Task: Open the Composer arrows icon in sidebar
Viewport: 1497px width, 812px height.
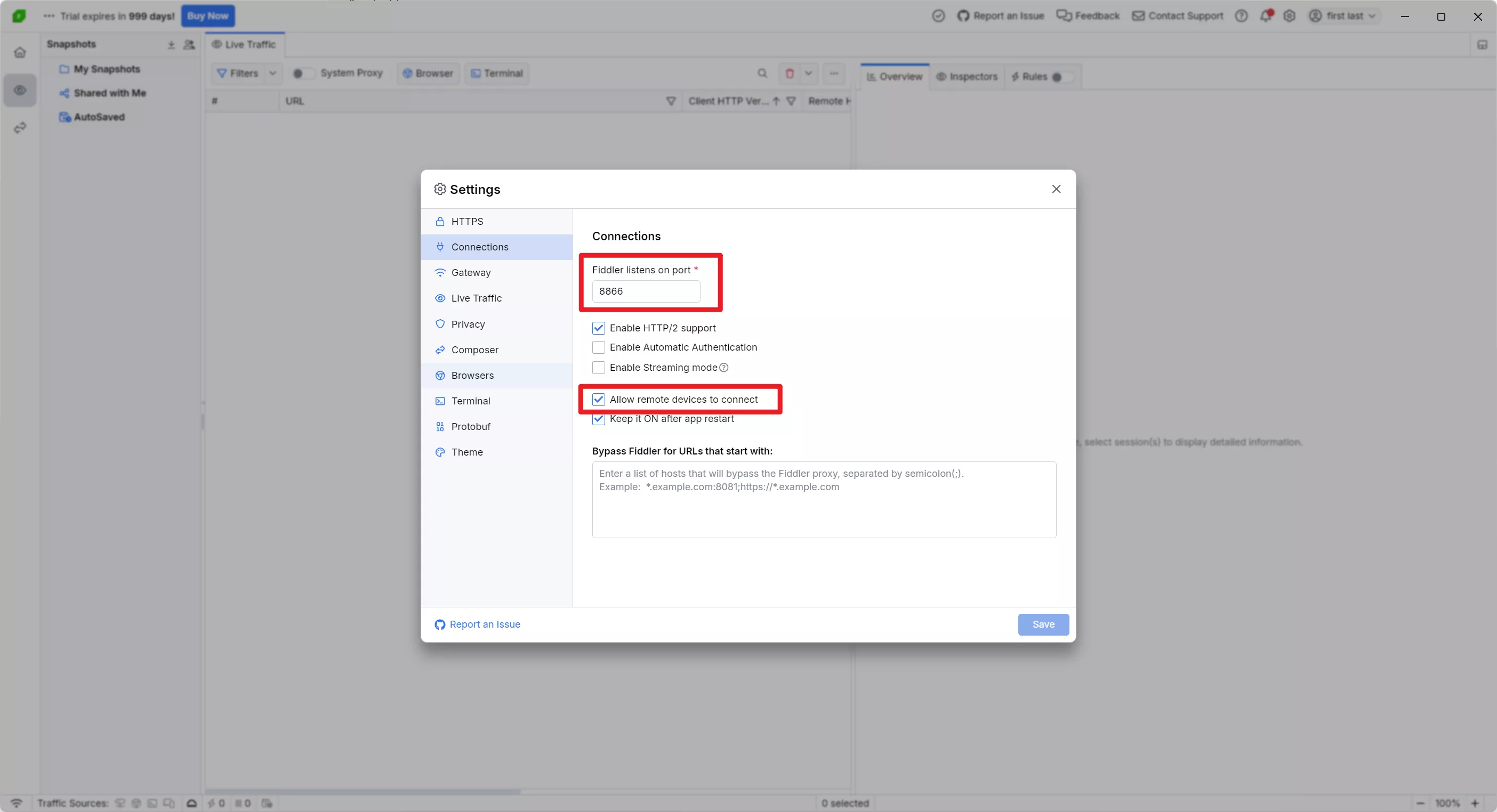Action: pyautogui.click(x=20, y=127)
